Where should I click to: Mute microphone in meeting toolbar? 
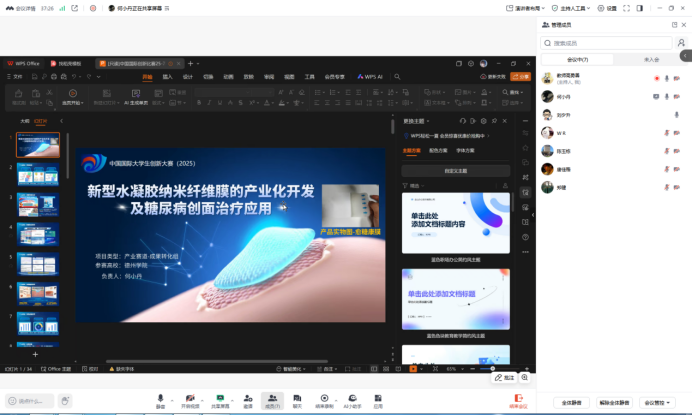coord(160,399)
